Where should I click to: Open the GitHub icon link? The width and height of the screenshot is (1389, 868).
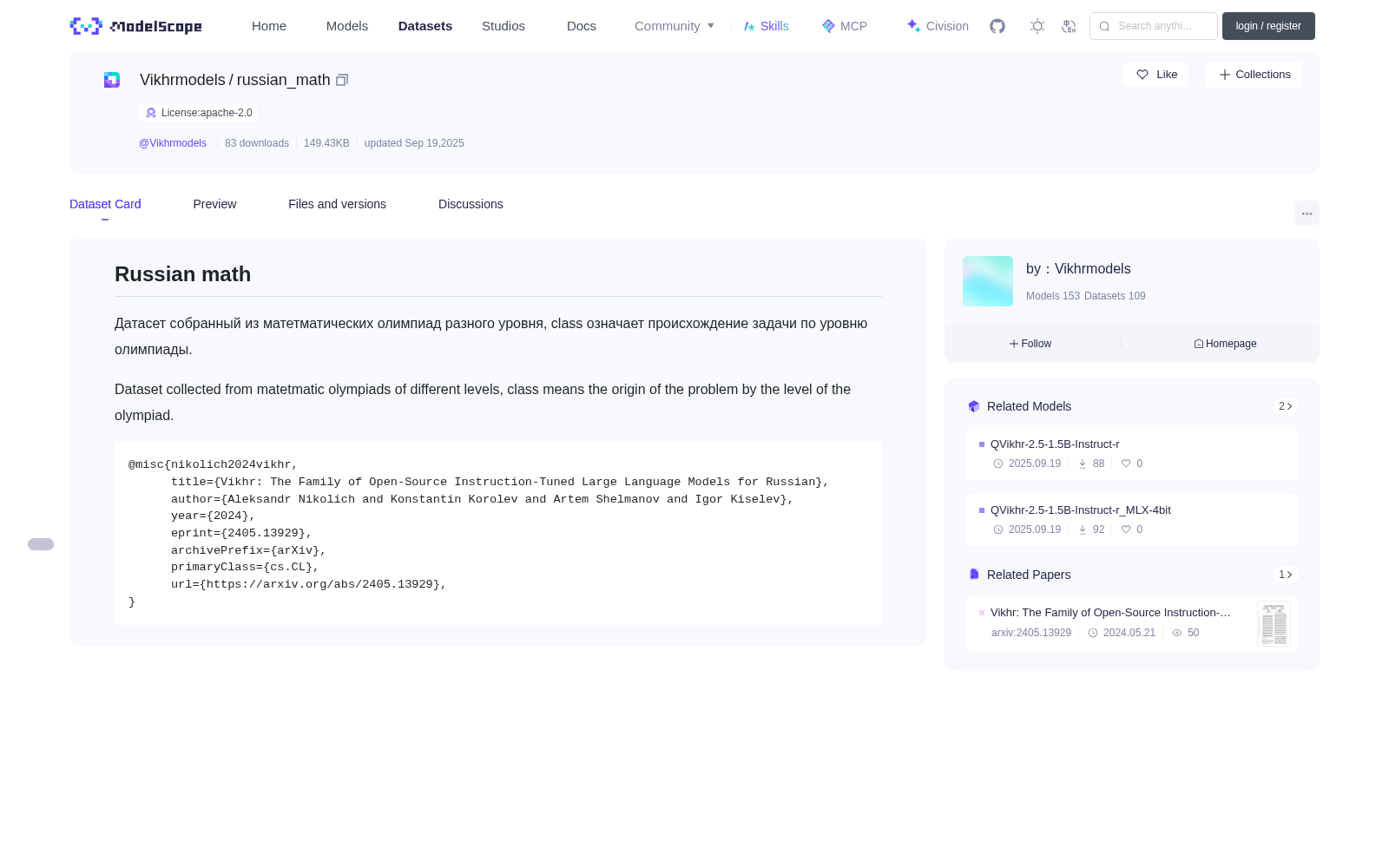[x=997, y=26]
